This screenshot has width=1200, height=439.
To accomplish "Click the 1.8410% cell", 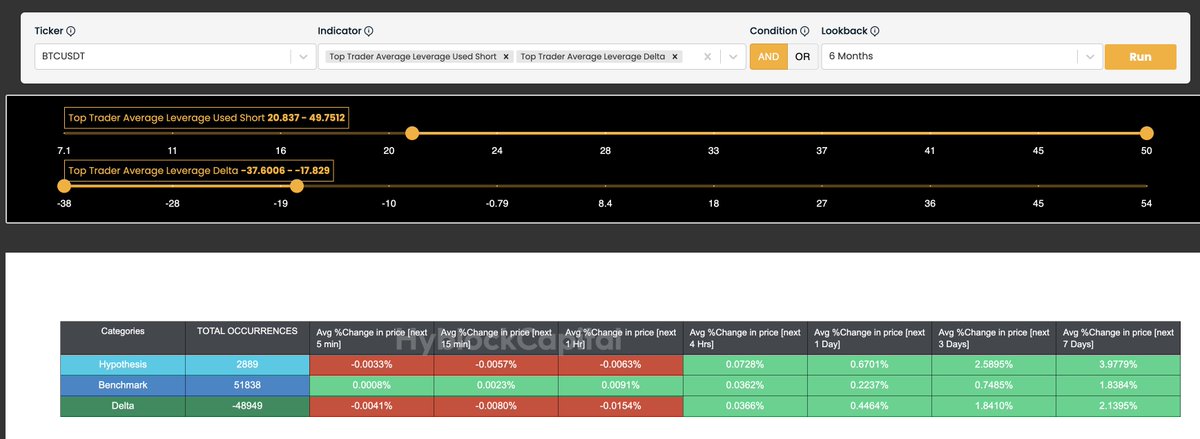I will click(x=994, y=405).
